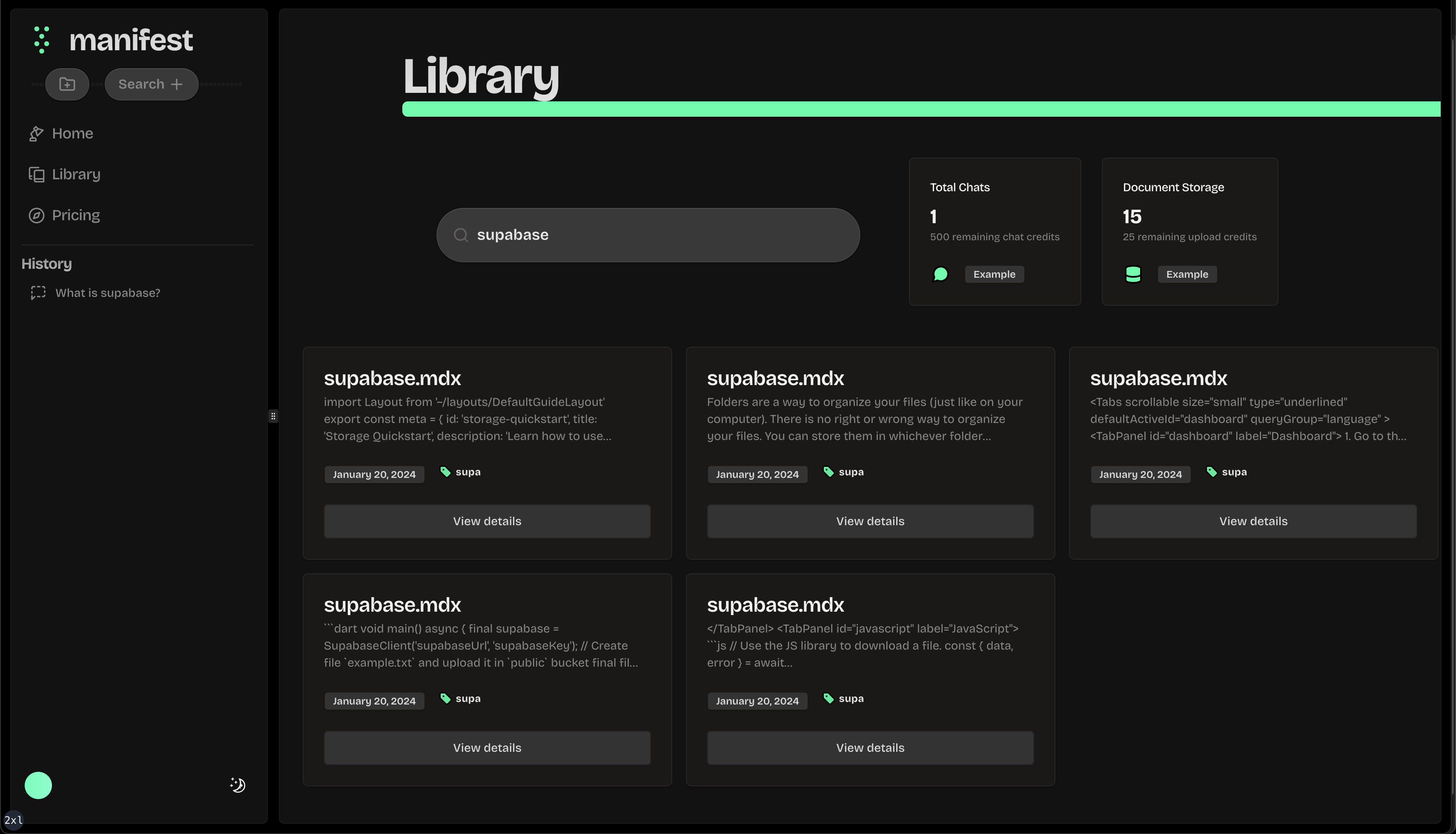1456x834 pixels.
Task: Click the database icon in Document Storage
Action: click(1132, 274)
